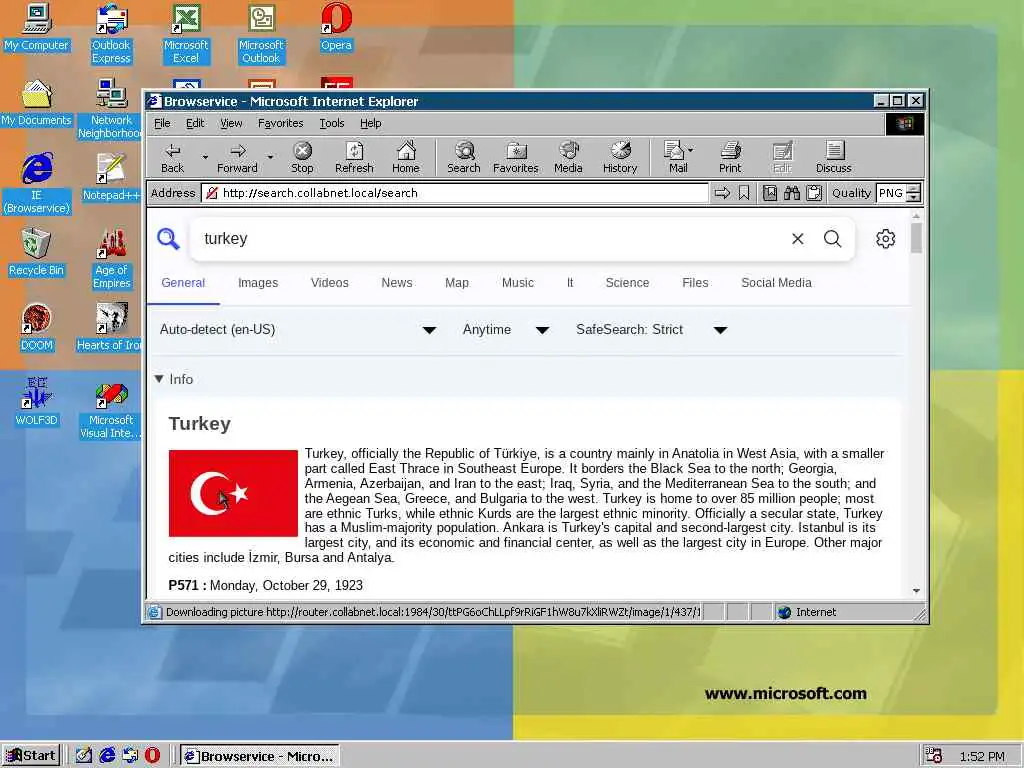
Task: Click the binoculars find icon
Action: pos(792,193)
